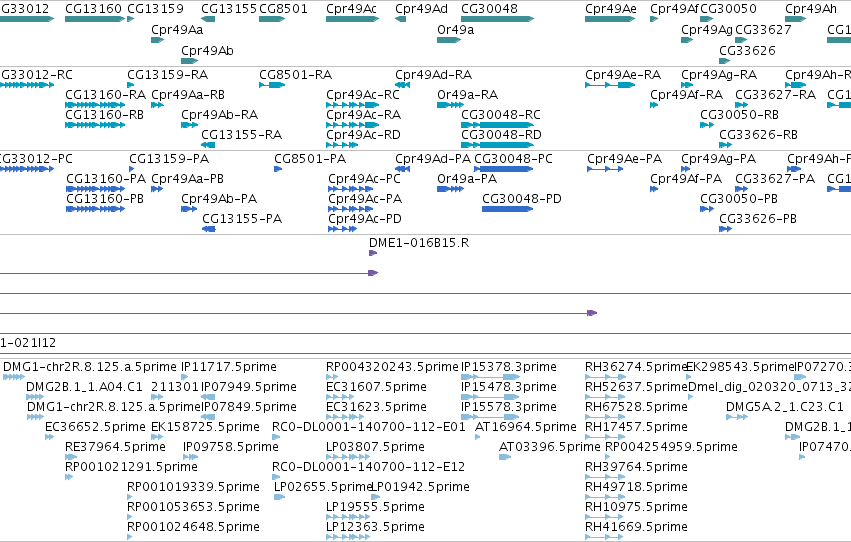Click the Cpr49Ad-RA transcript label

[x=434, y=74]
